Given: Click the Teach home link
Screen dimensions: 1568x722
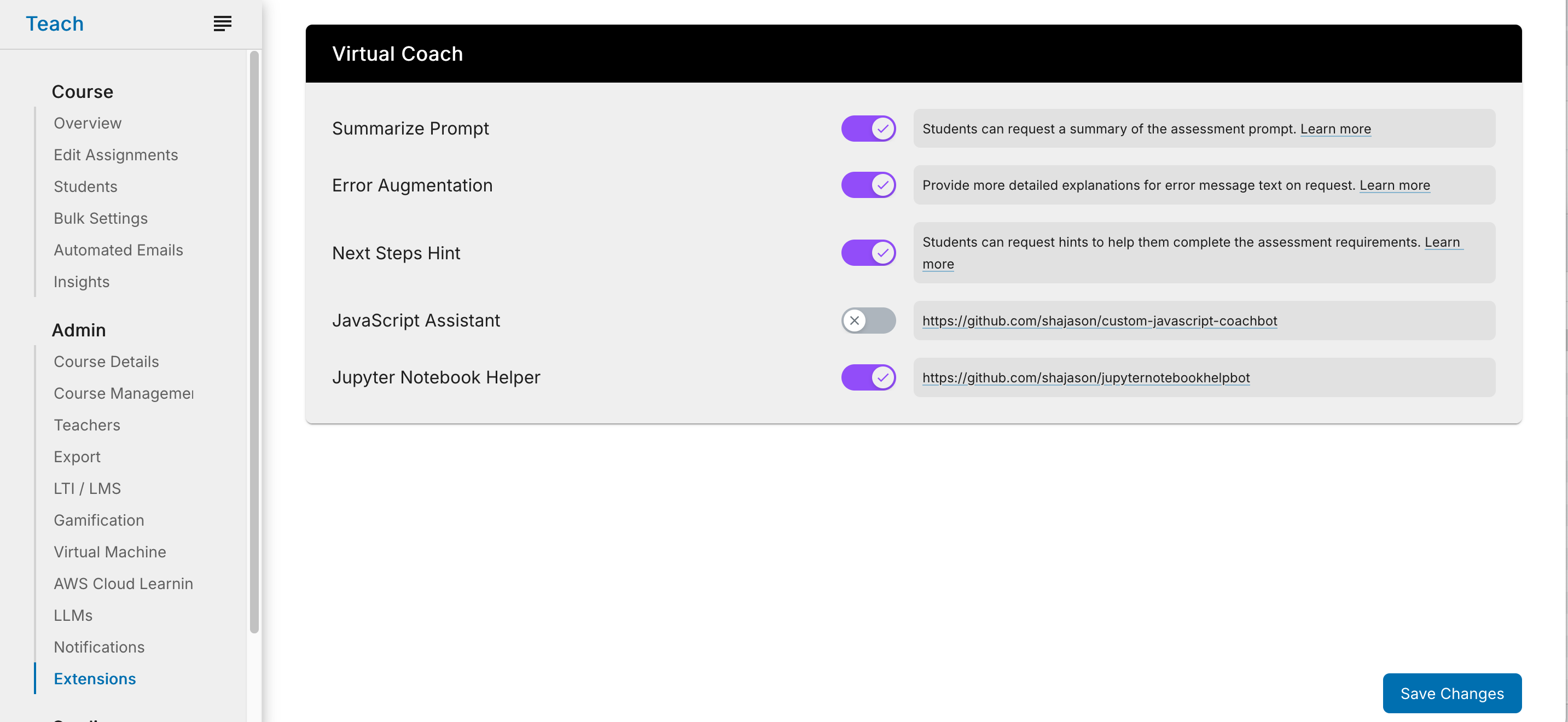Looking at the screenshot, I should (55, 23).
